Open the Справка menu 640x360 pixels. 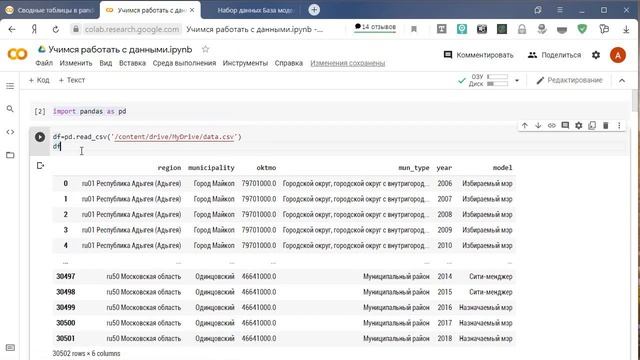[289, 63]
